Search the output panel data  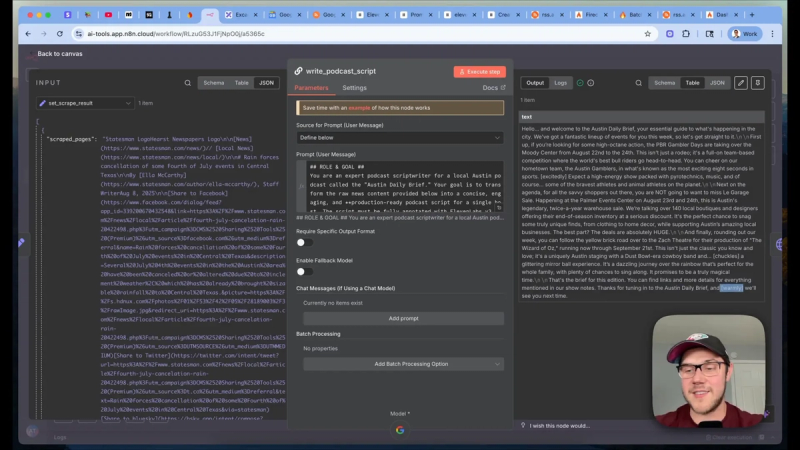point(638,83)
